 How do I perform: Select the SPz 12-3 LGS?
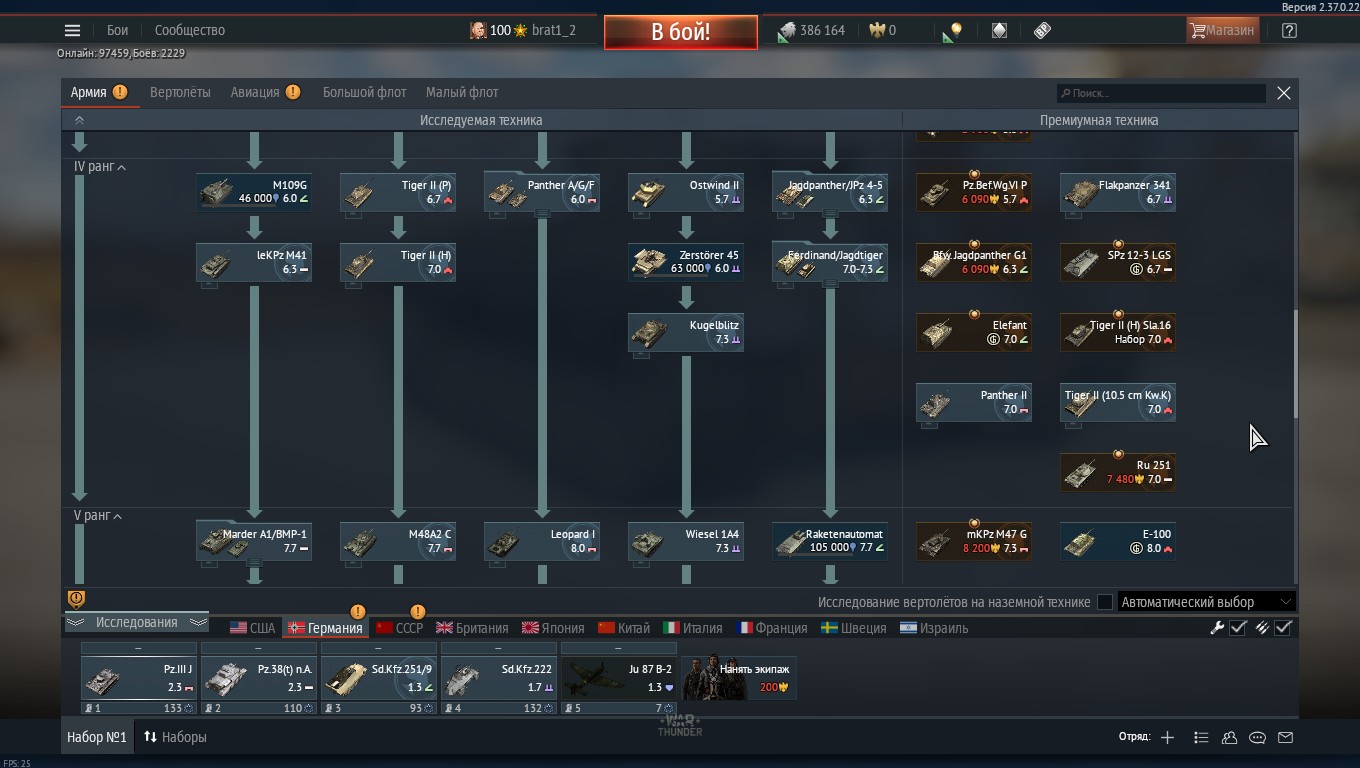pyautogui.click(x=1118, y=262)
